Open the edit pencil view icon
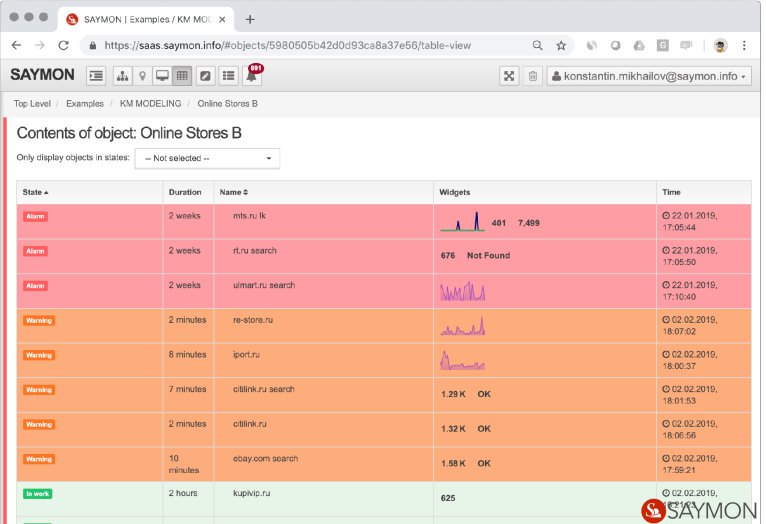 click(x=206, y=76)
